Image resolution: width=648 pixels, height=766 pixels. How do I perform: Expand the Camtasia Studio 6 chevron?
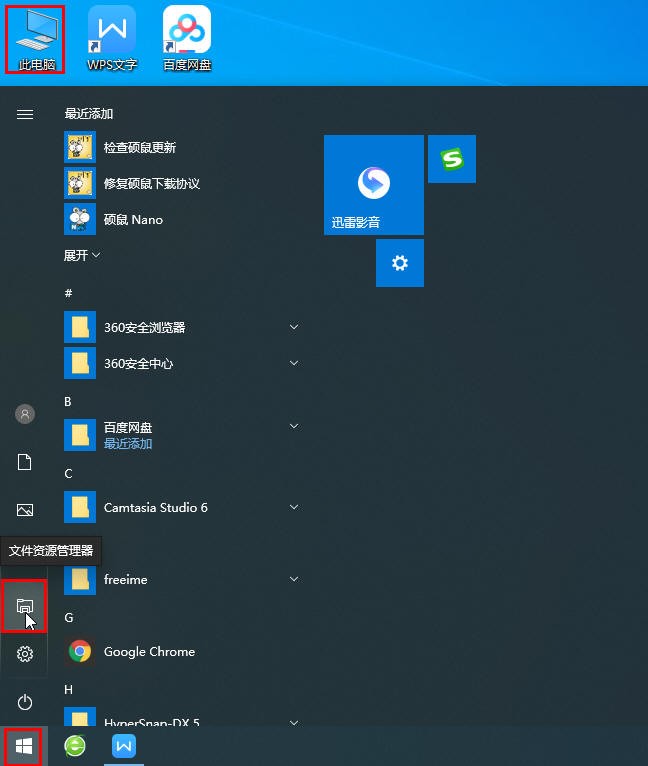(x=294, y=507)
